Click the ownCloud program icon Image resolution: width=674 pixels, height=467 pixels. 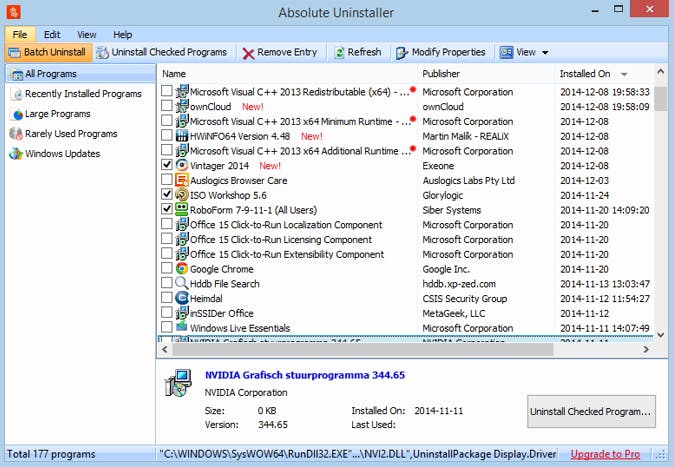click(182, 106)
